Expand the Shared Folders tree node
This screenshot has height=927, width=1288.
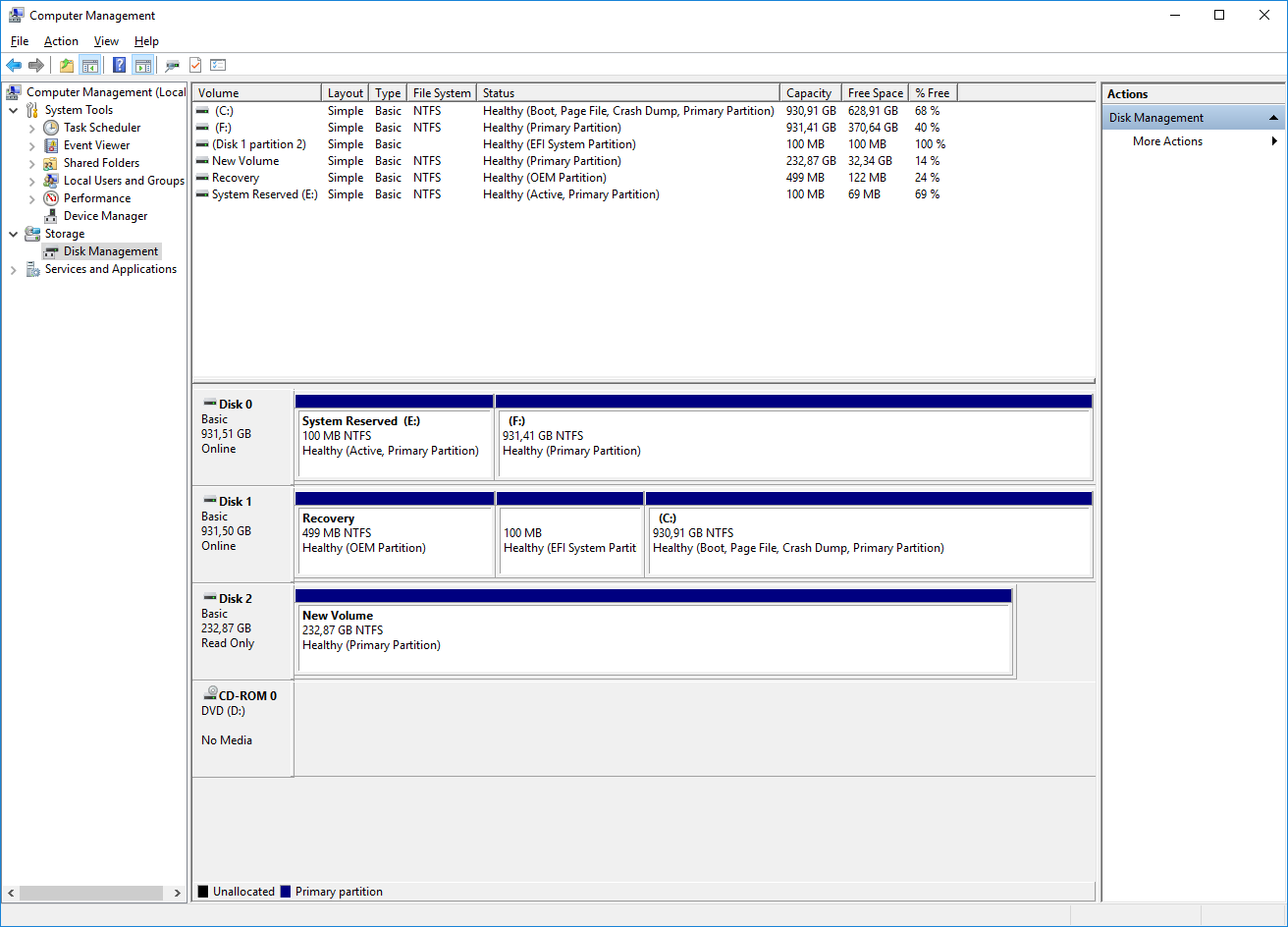coord(32,163)
